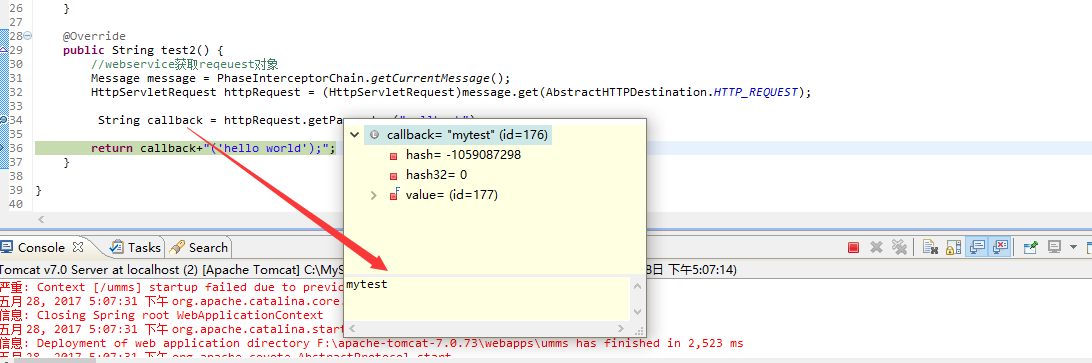
Task: Click the Context [/umms] startup failed line
Action: [x=171, y=287]
